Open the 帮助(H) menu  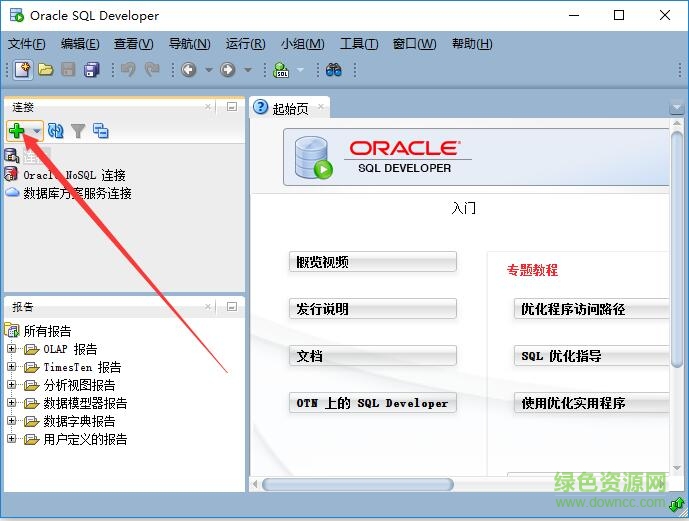[x=472, y=43]
